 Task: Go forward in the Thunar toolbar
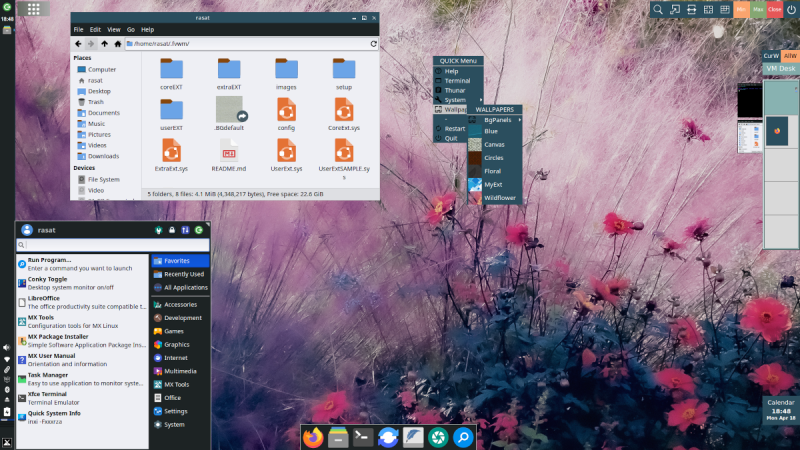coord(91,44)
